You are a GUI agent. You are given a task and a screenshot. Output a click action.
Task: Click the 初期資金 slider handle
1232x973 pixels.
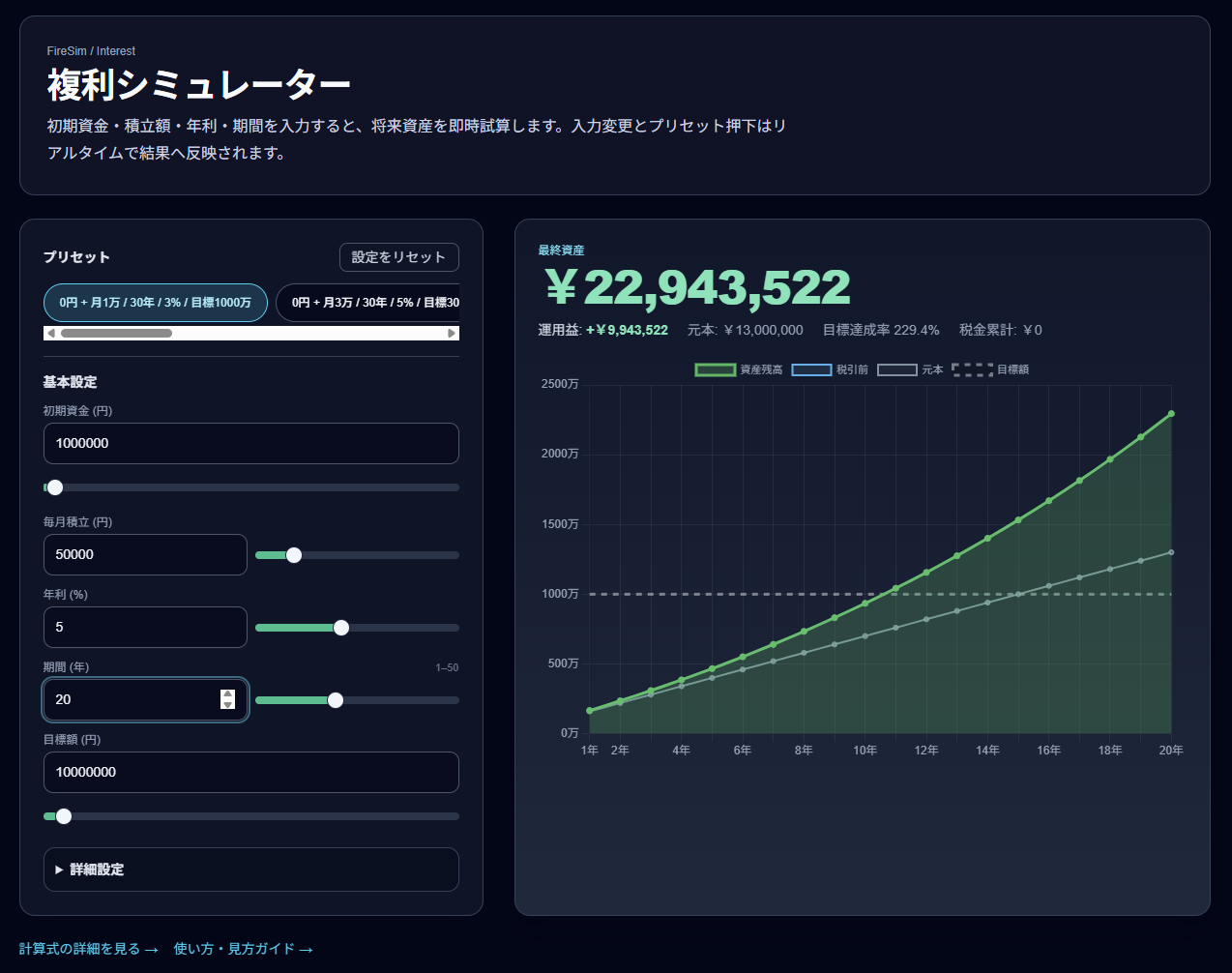[55, 487]
